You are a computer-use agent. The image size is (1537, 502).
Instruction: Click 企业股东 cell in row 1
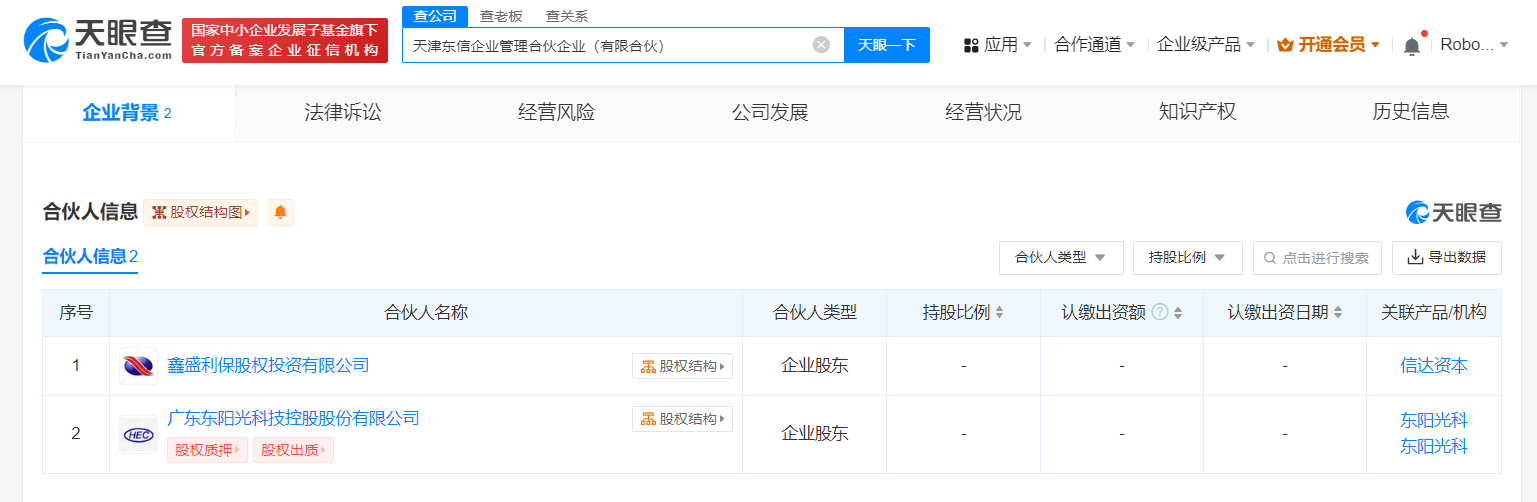(x=814, y=366)
